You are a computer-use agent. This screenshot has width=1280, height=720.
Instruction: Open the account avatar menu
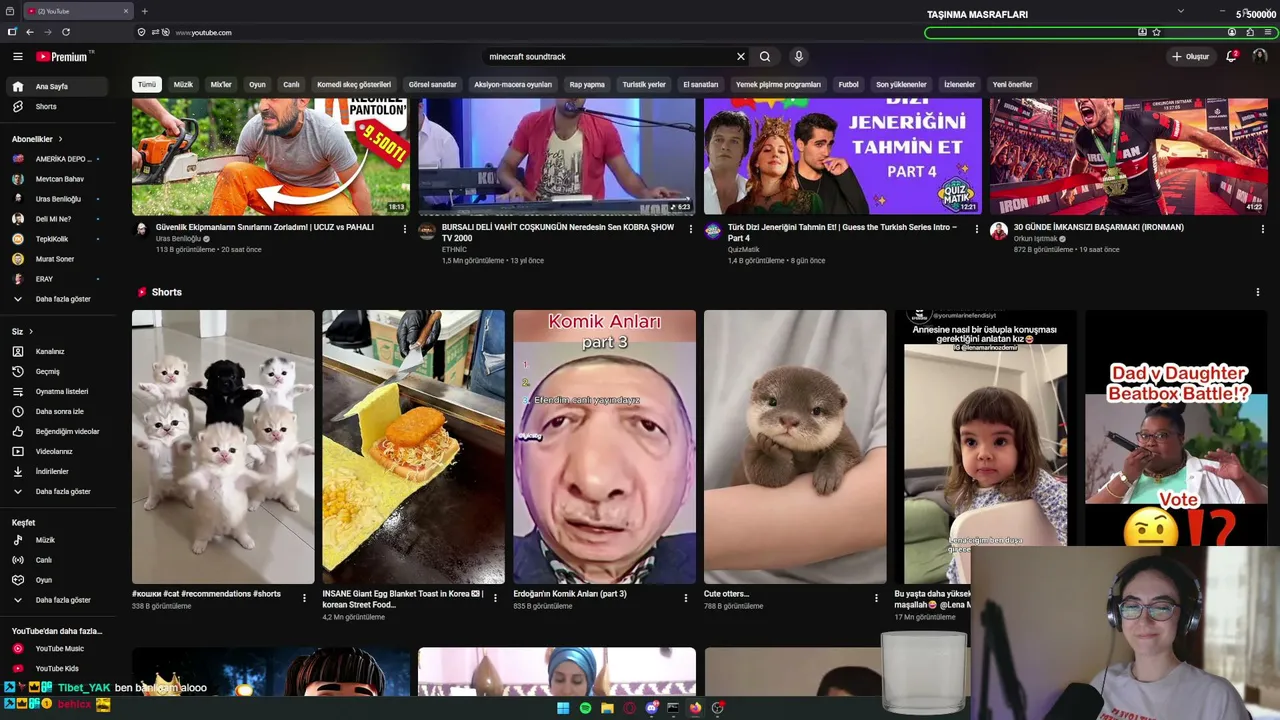coord(1259,57)
